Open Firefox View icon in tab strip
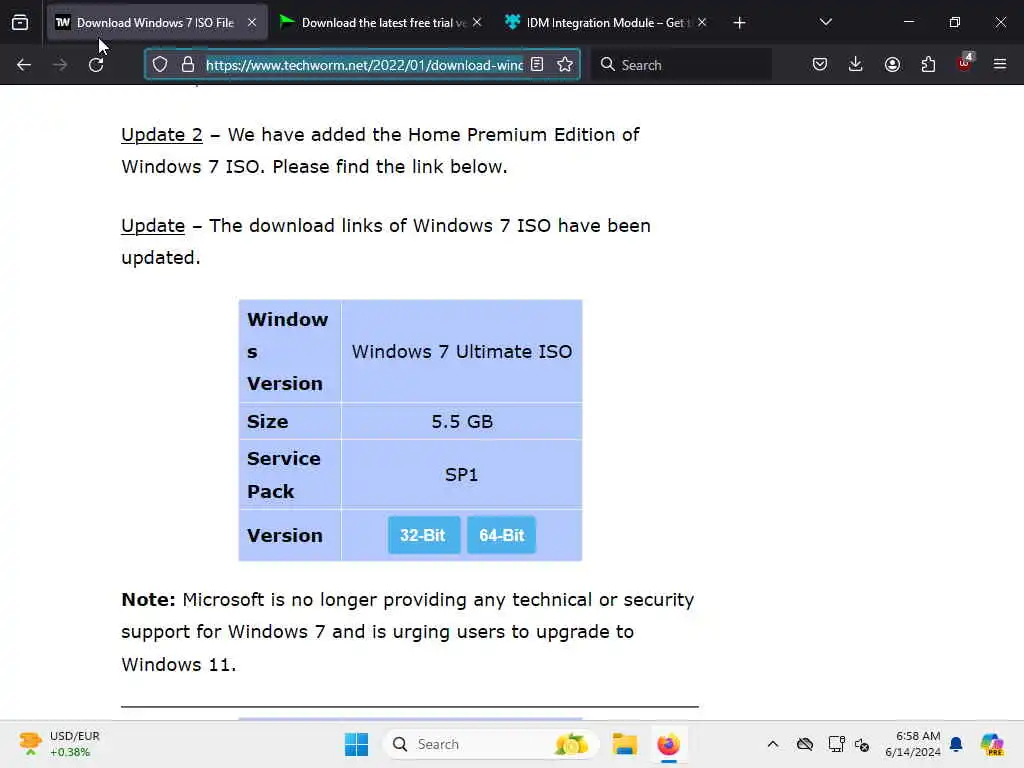This screenshot has width=1024, height=768. tap(20, 22)
